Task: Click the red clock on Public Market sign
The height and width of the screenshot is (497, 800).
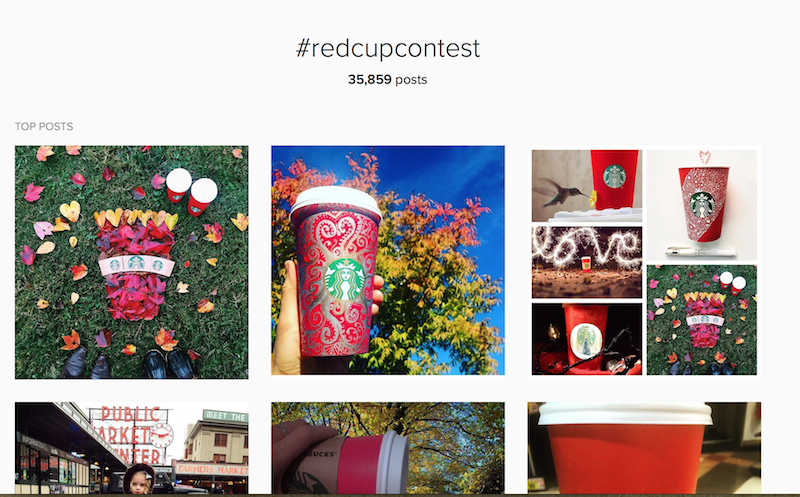Action: (161, 436)
